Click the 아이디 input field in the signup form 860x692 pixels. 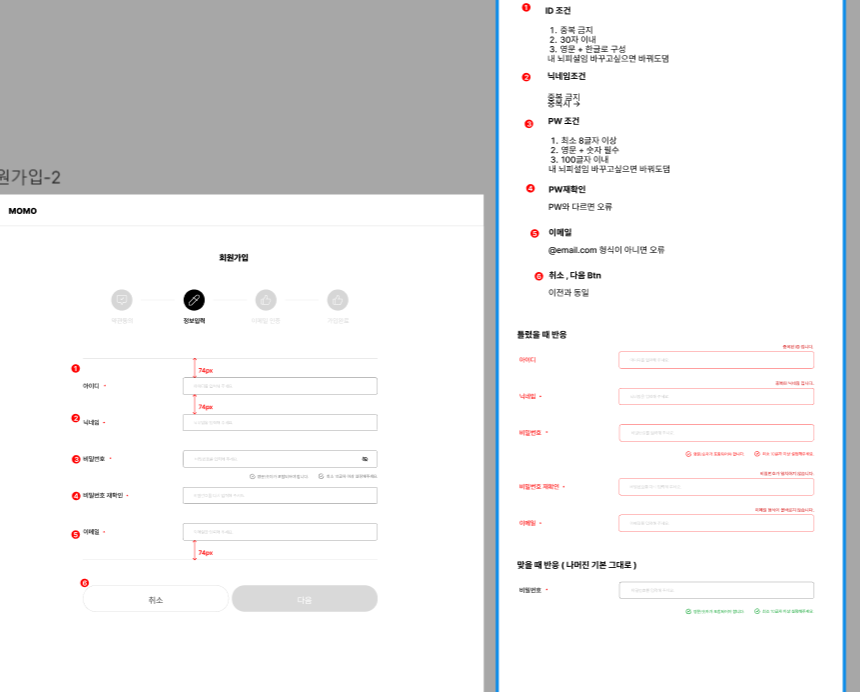pos(280,386)
